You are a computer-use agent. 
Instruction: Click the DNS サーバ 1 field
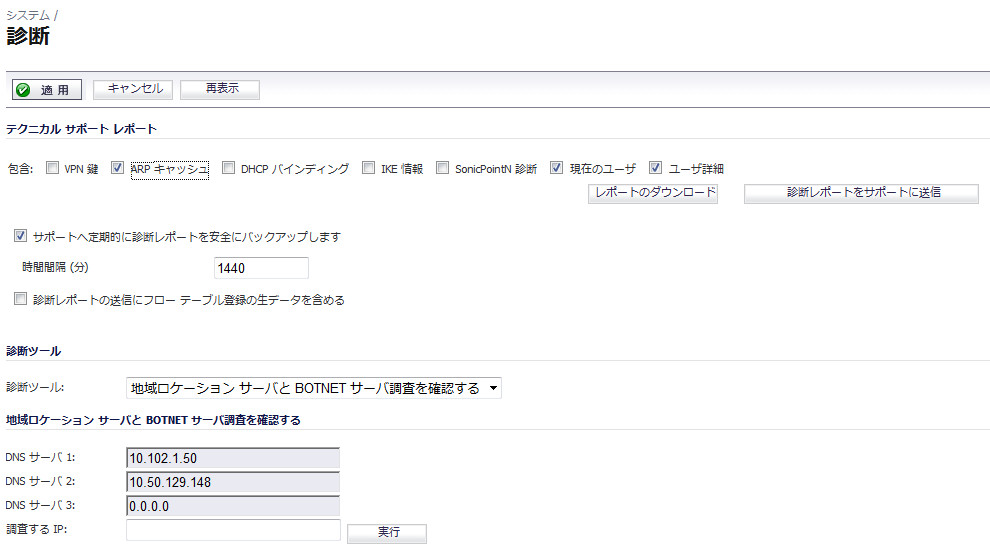click(x=233, y=458)
